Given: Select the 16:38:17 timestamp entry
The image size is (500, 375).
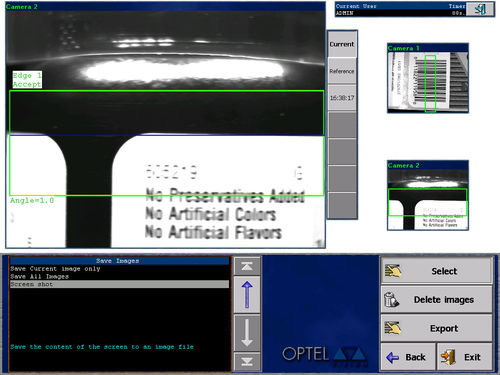Looking at the screenshot, I should click(x=342, y=98).
